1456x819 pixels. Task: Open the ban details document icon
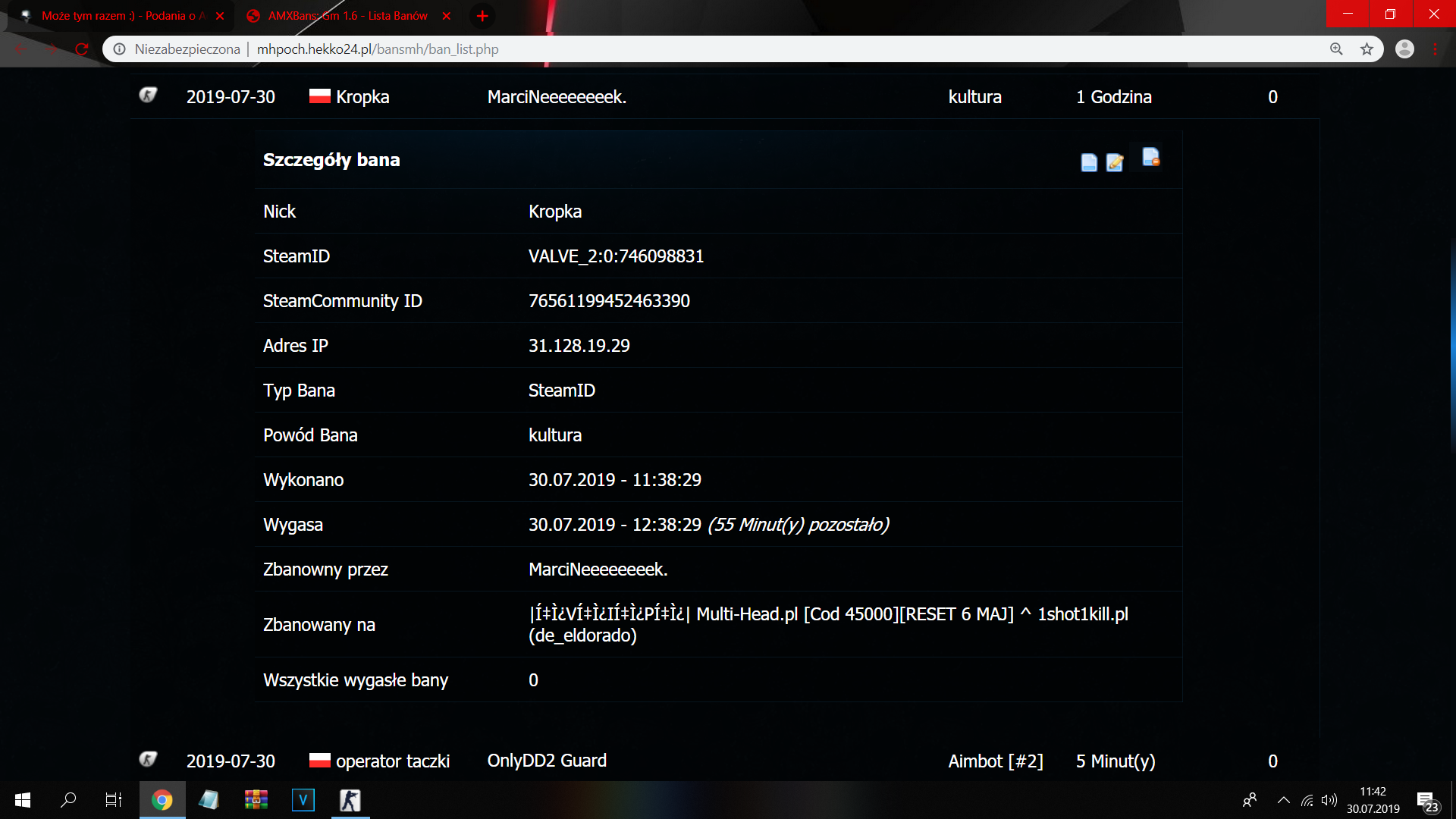pos(1089,162)
